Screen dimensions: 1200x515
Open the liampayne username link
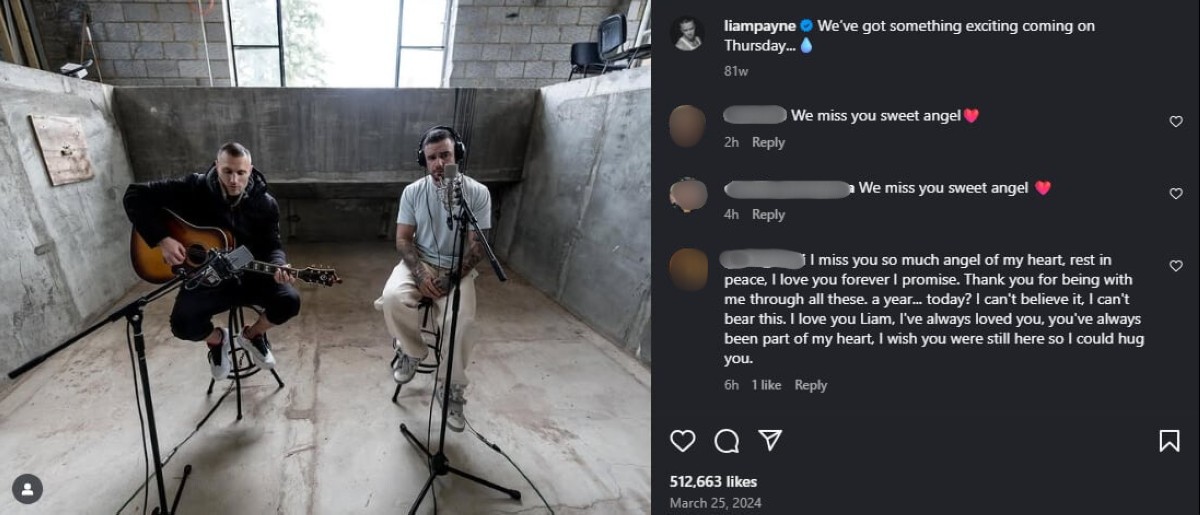coord(760,26)
